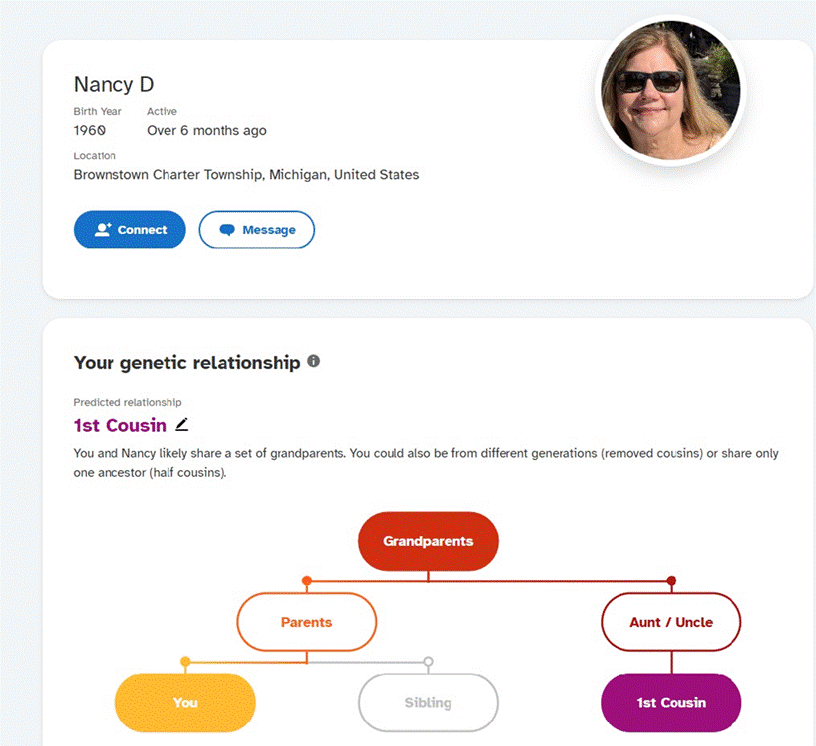This screenshot has width=816, height=746.
Task: Click the yellow You node
Action: tap(185, 703)
